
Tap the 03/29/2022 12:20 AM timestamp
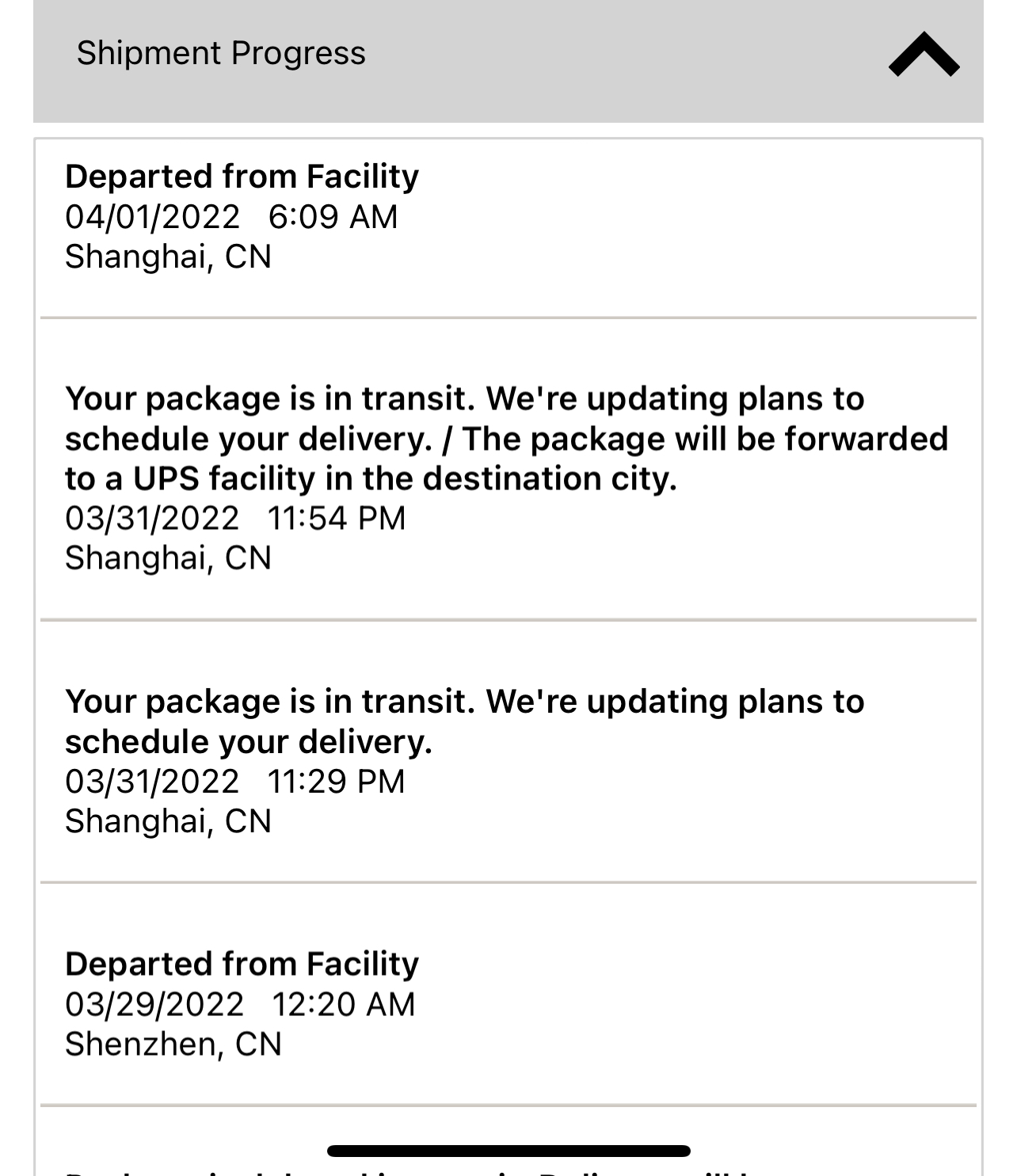[240, 1004]
